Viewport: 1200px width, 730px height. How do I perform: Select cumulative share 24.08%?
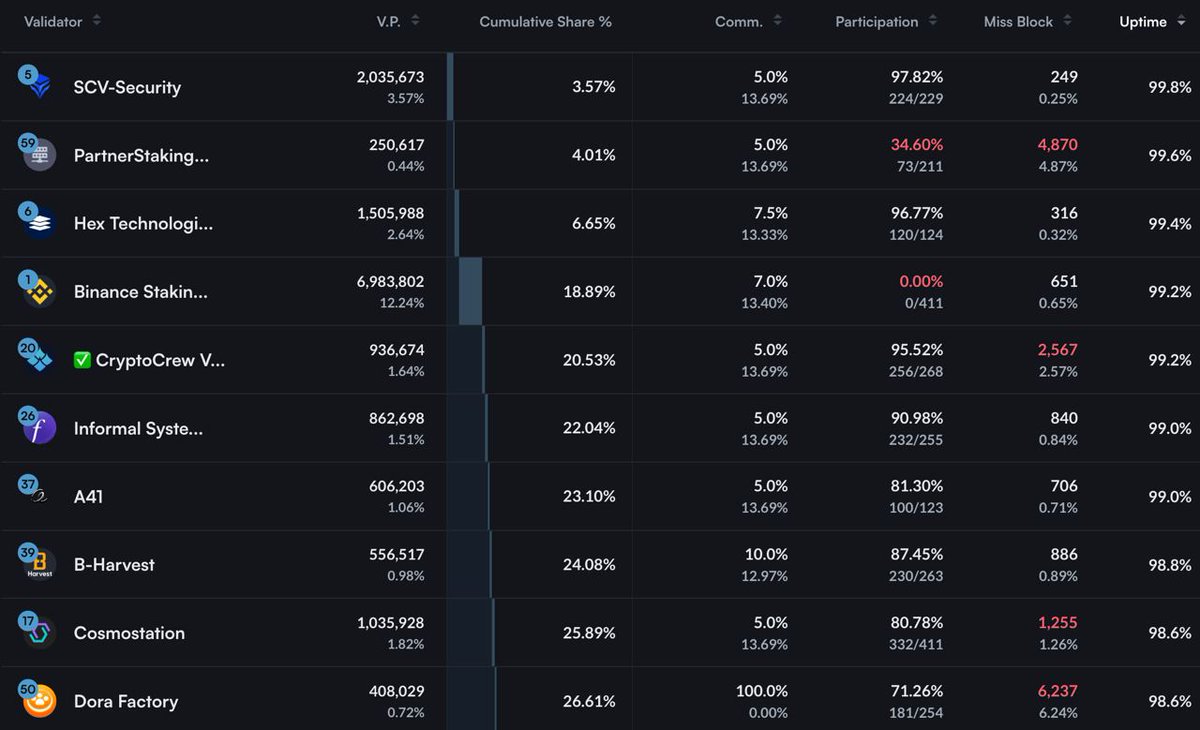[589, 564]
